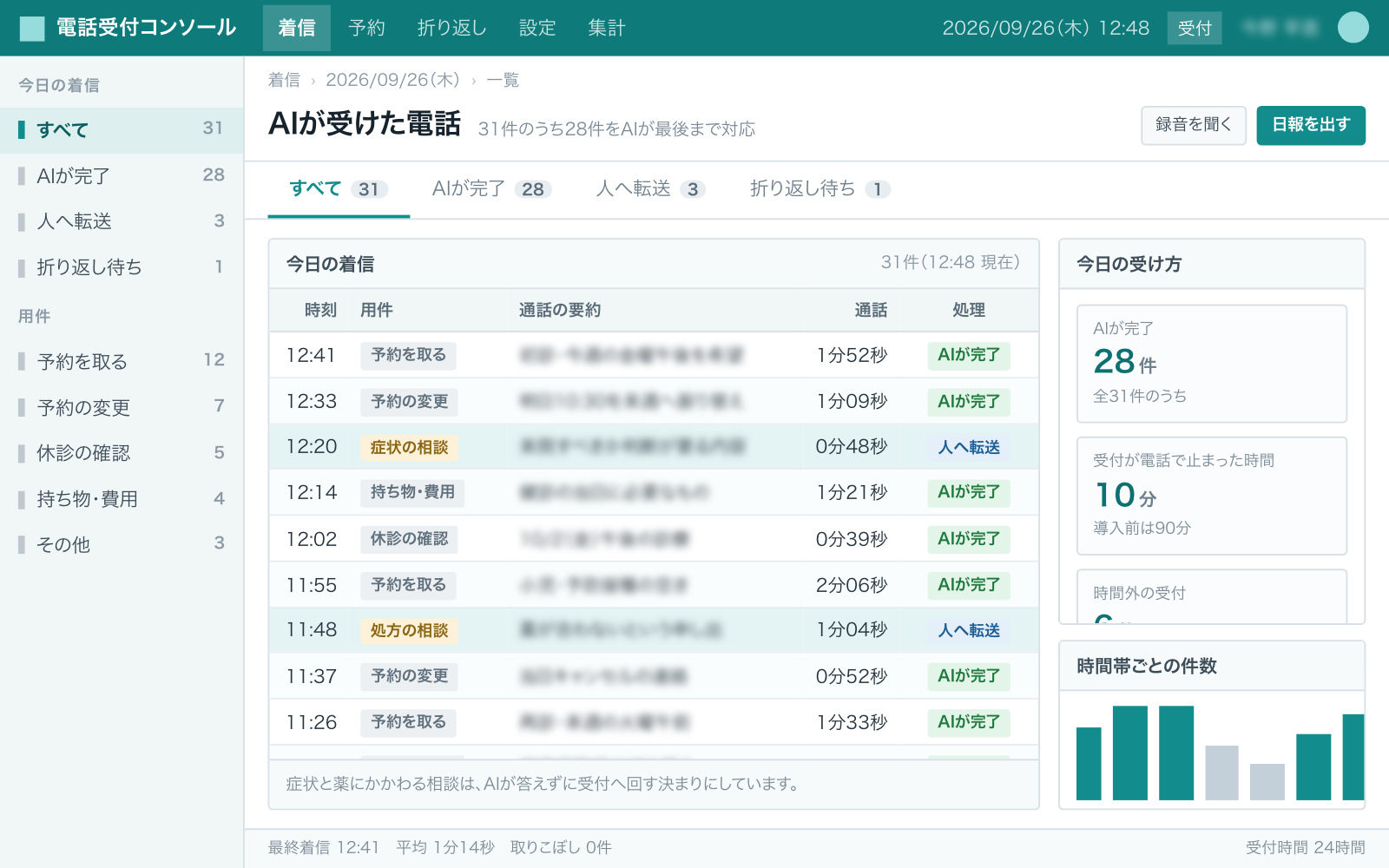Open the 受付が電話で止まった時間 card
This screenshot has width=1389, height=868.
point(1212,496)
